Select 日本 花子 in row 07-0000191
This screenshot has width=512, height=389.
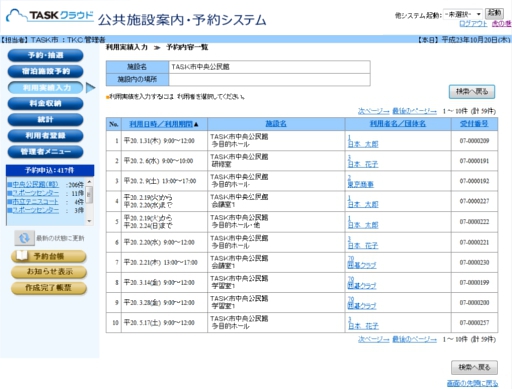(363, 164)
